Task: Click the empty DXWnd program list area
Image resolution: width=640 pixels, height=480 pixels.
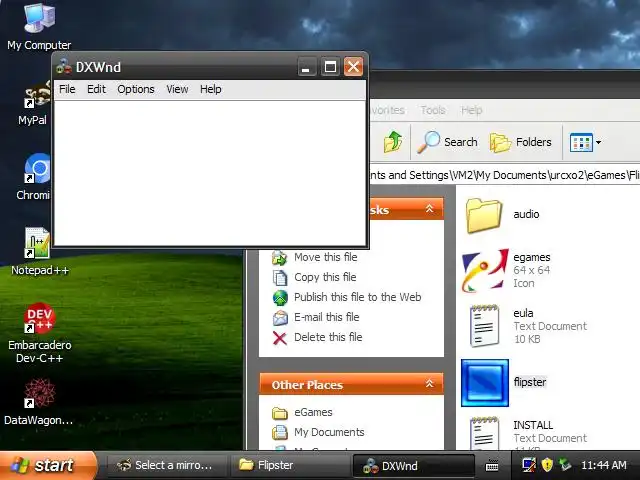Action: click(x=210, y=173)
